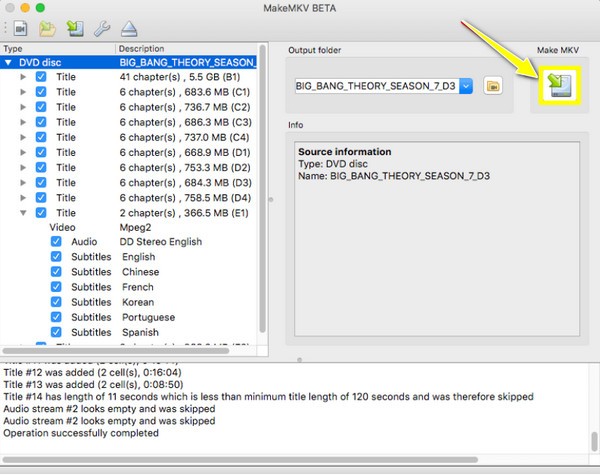Expand the 683.6 MB (C1) title

(23, 92)
